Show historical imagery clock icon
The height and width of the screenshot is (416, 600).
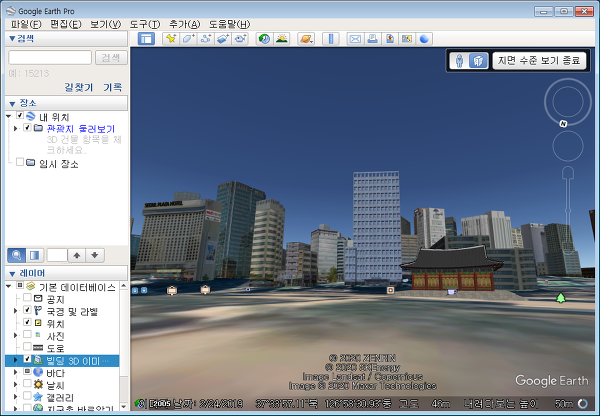pos(264,39)
